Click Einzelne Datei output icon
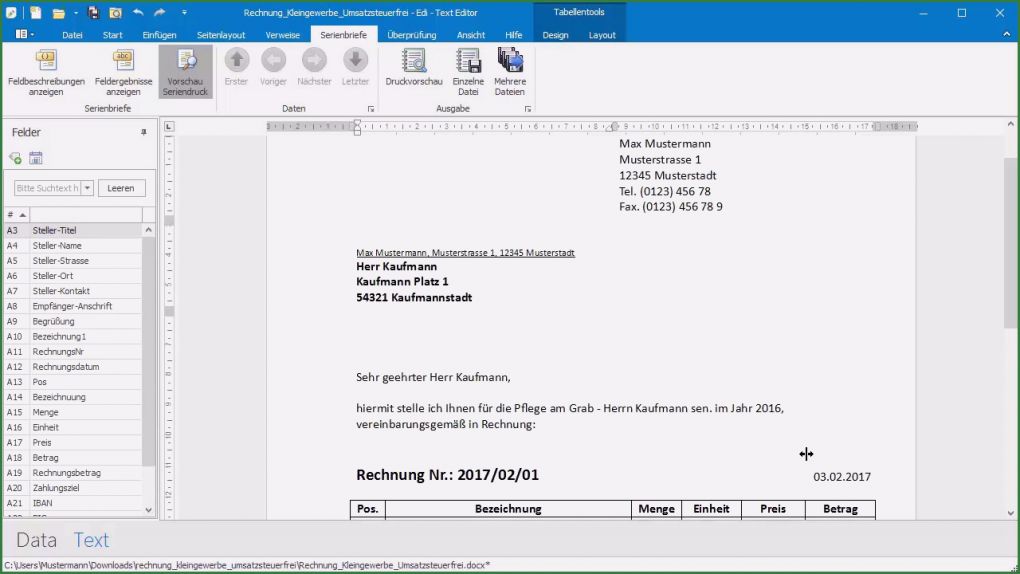The width and height of the screenshot is (1020, 574). click(468, 61)
